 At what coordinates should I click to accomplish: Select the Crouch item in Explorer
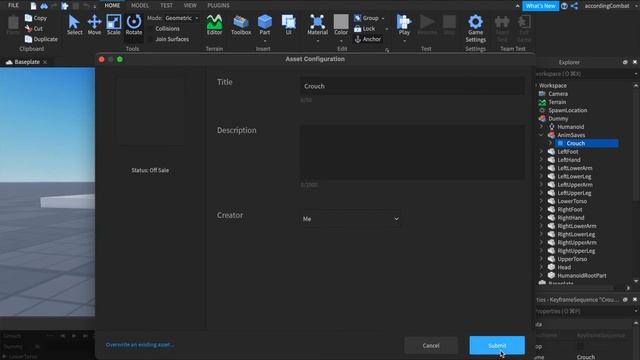(x=587, y=143)
